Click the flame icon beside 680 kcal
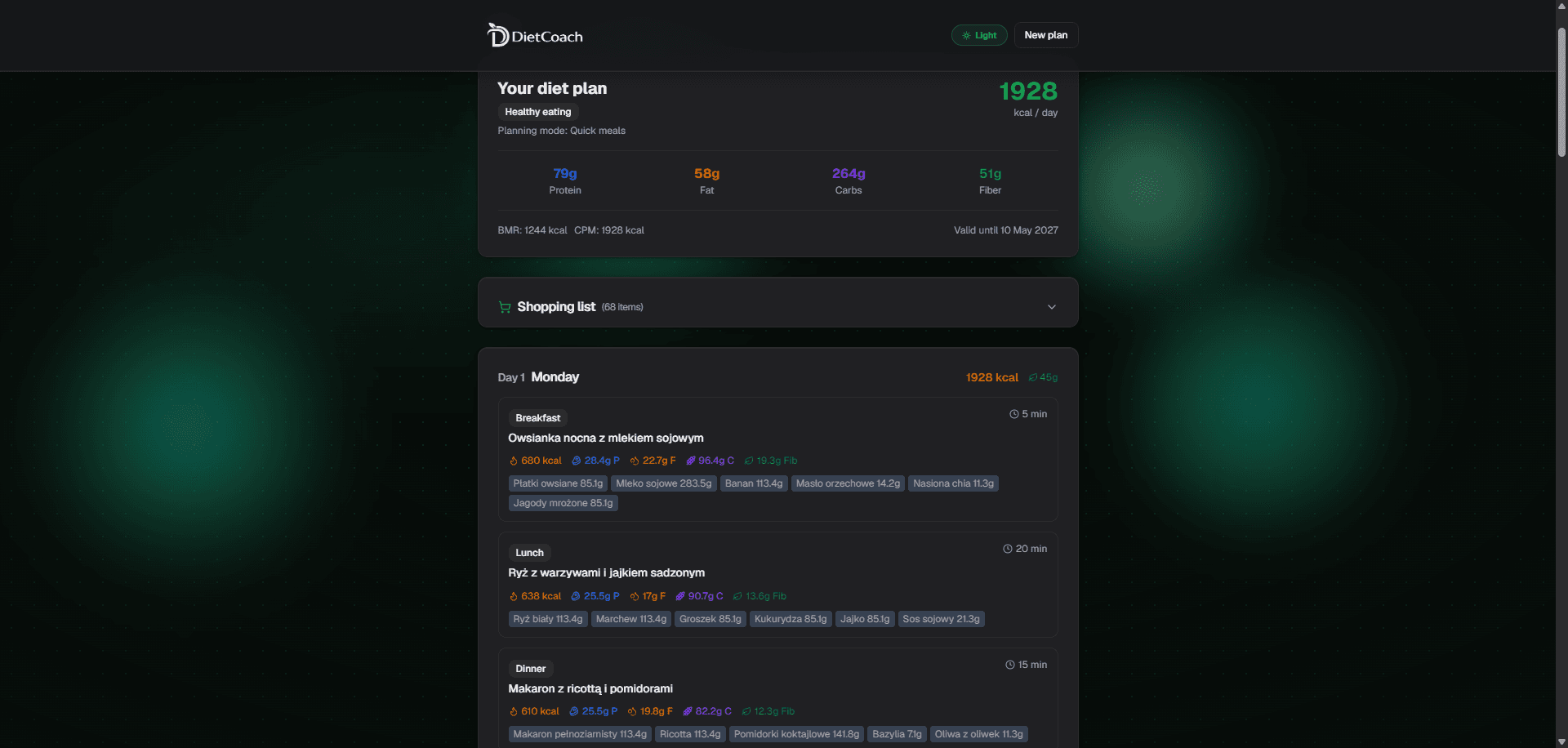This screenshot has width=1568, height=748. click(x=514, y=461)
